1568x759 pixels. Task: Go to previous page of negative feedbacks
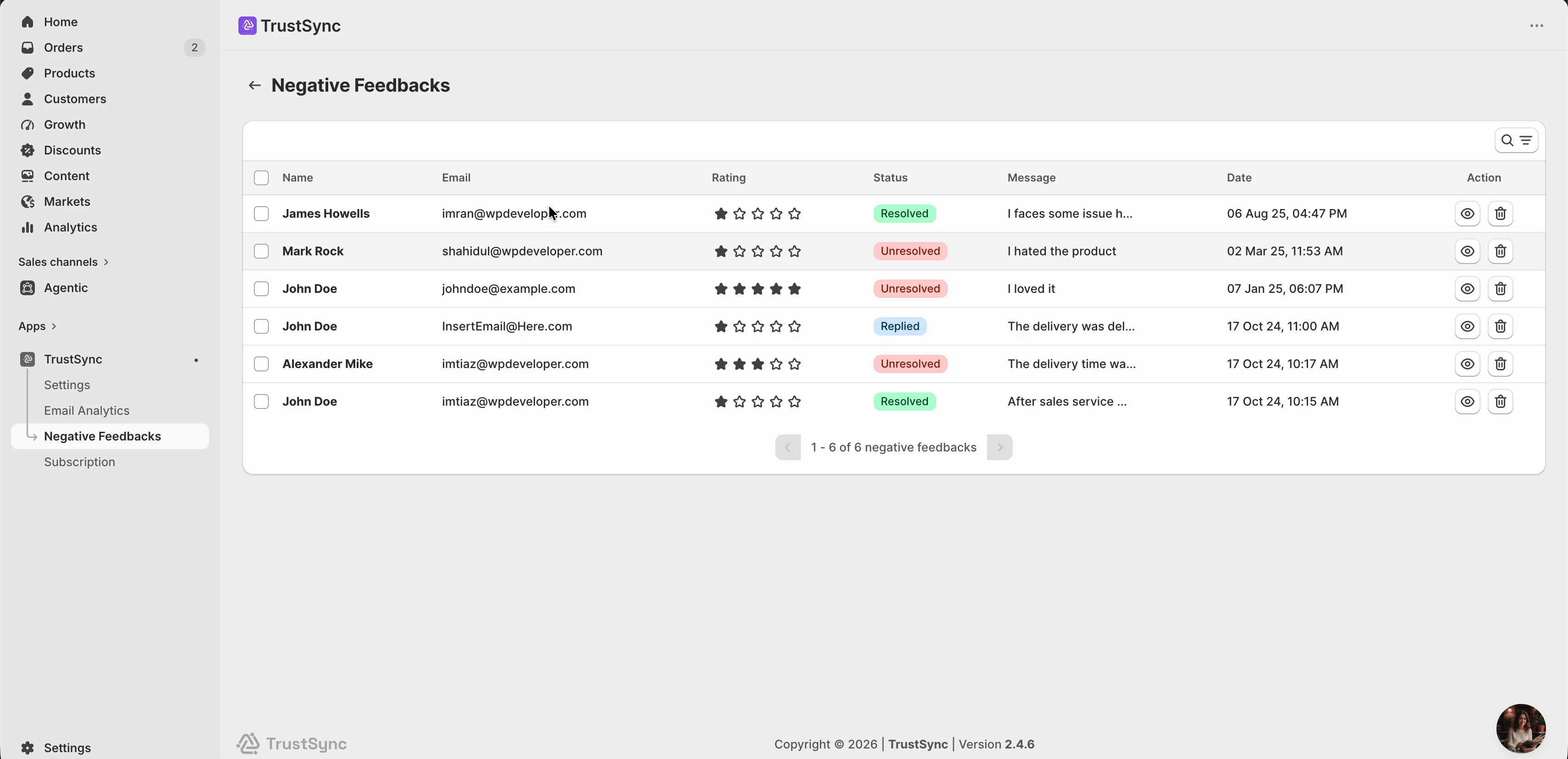click(x=787, y=447)
